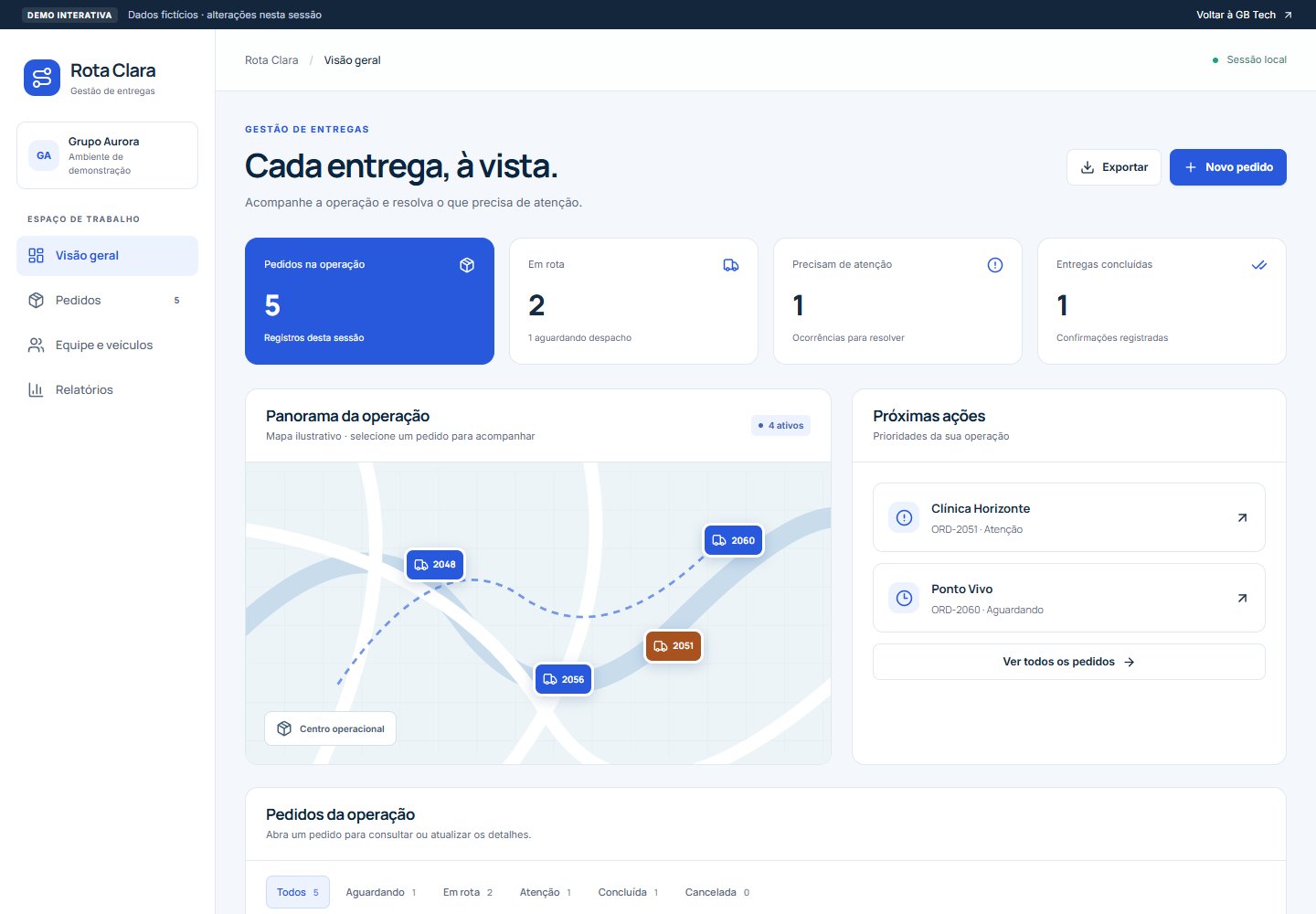Click the Exportar button
Image resolution: width=1316 pixels, height=914 pixels.
tap(1114, 167)
